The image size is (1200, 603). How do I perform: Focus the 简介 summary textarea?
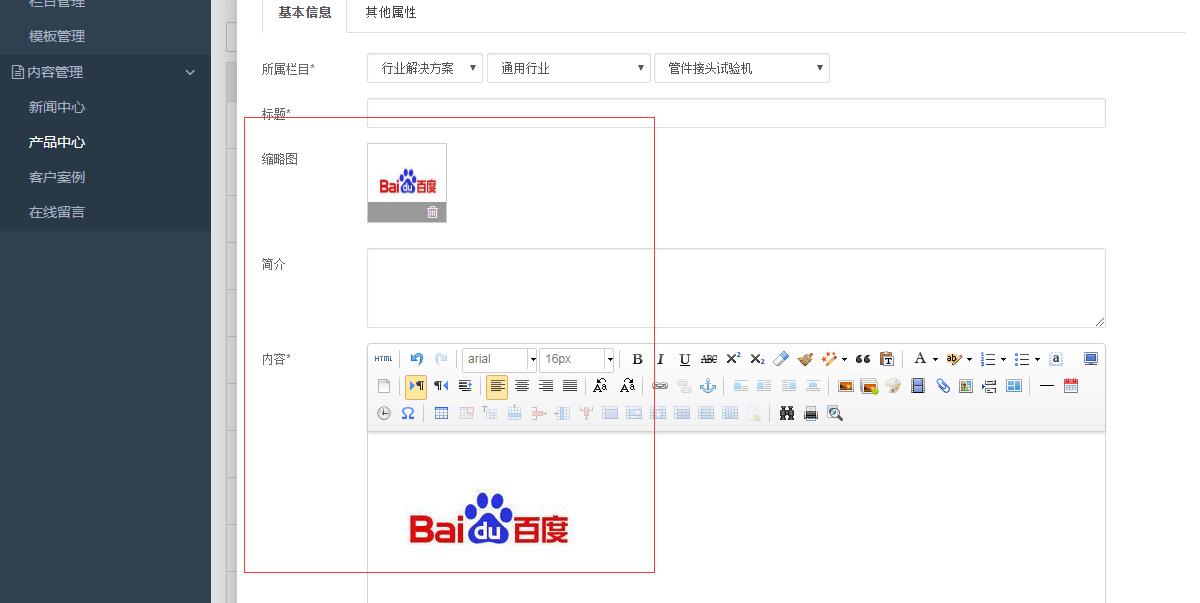736,288
